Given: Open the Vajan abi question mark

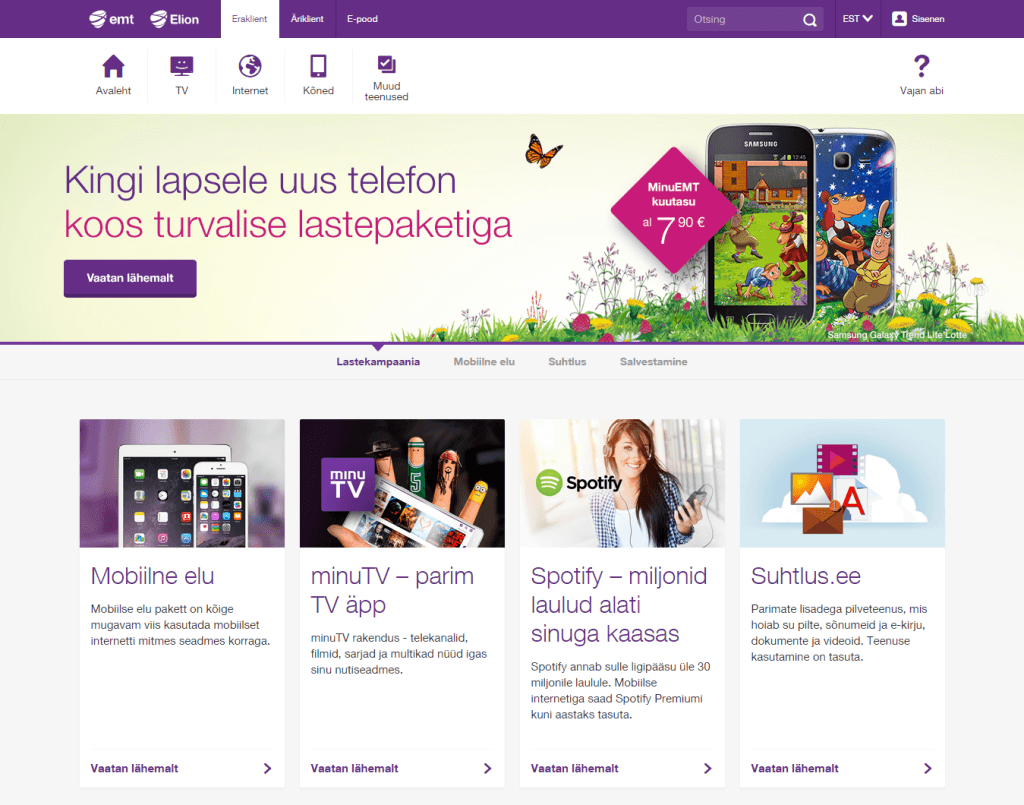Looking at the screenshot, I should point(921,65).
